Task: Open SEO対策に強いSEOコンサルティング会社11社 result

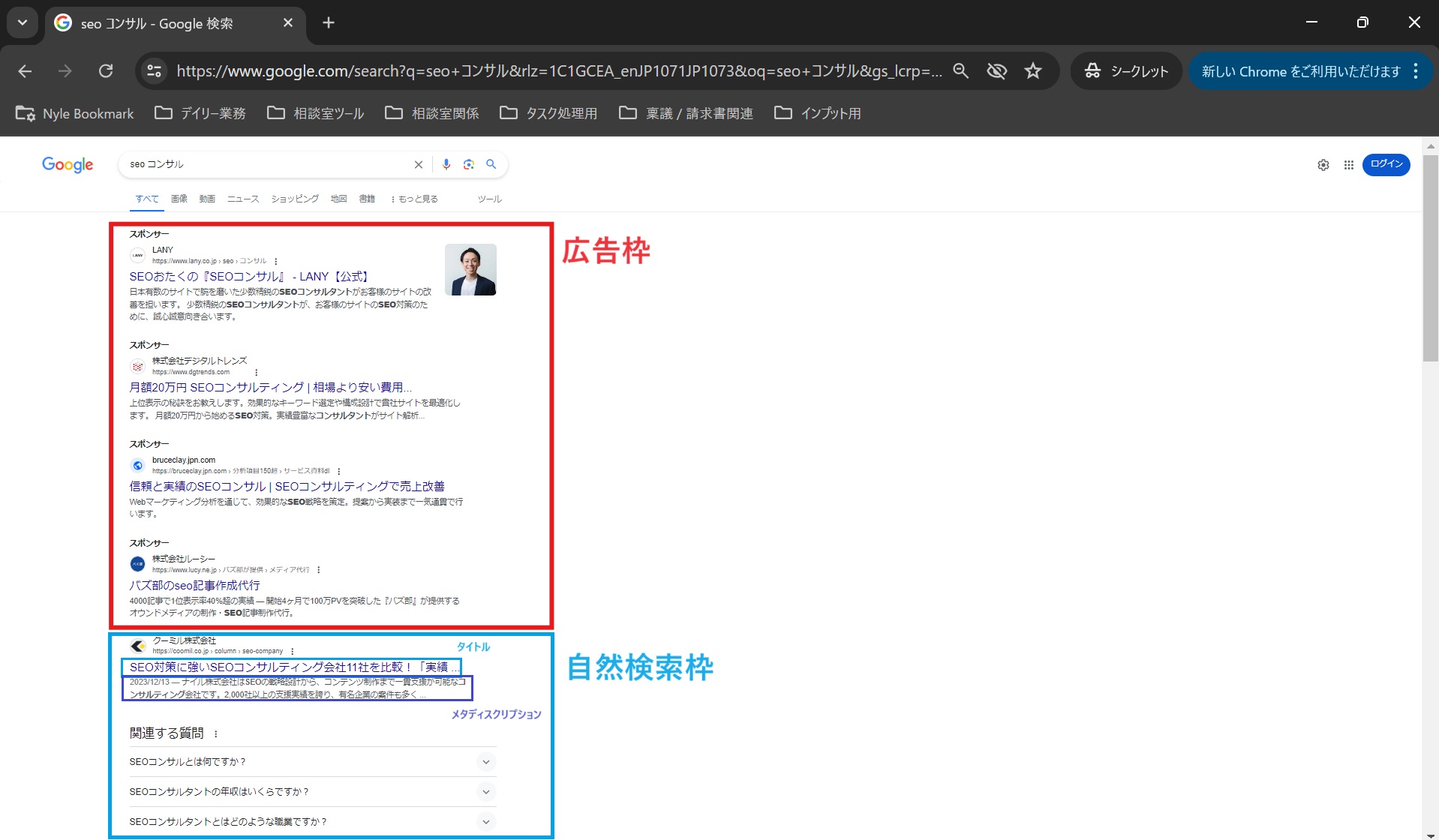Action: pos(294,667)
